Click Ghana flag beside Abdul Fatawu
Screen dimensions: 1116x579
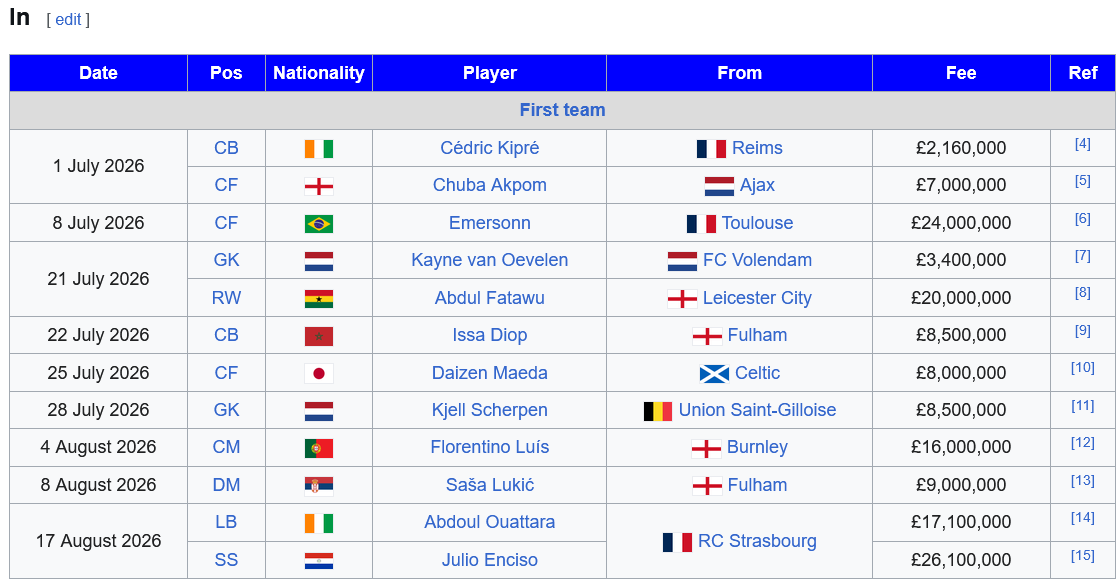tap(319, 299)
